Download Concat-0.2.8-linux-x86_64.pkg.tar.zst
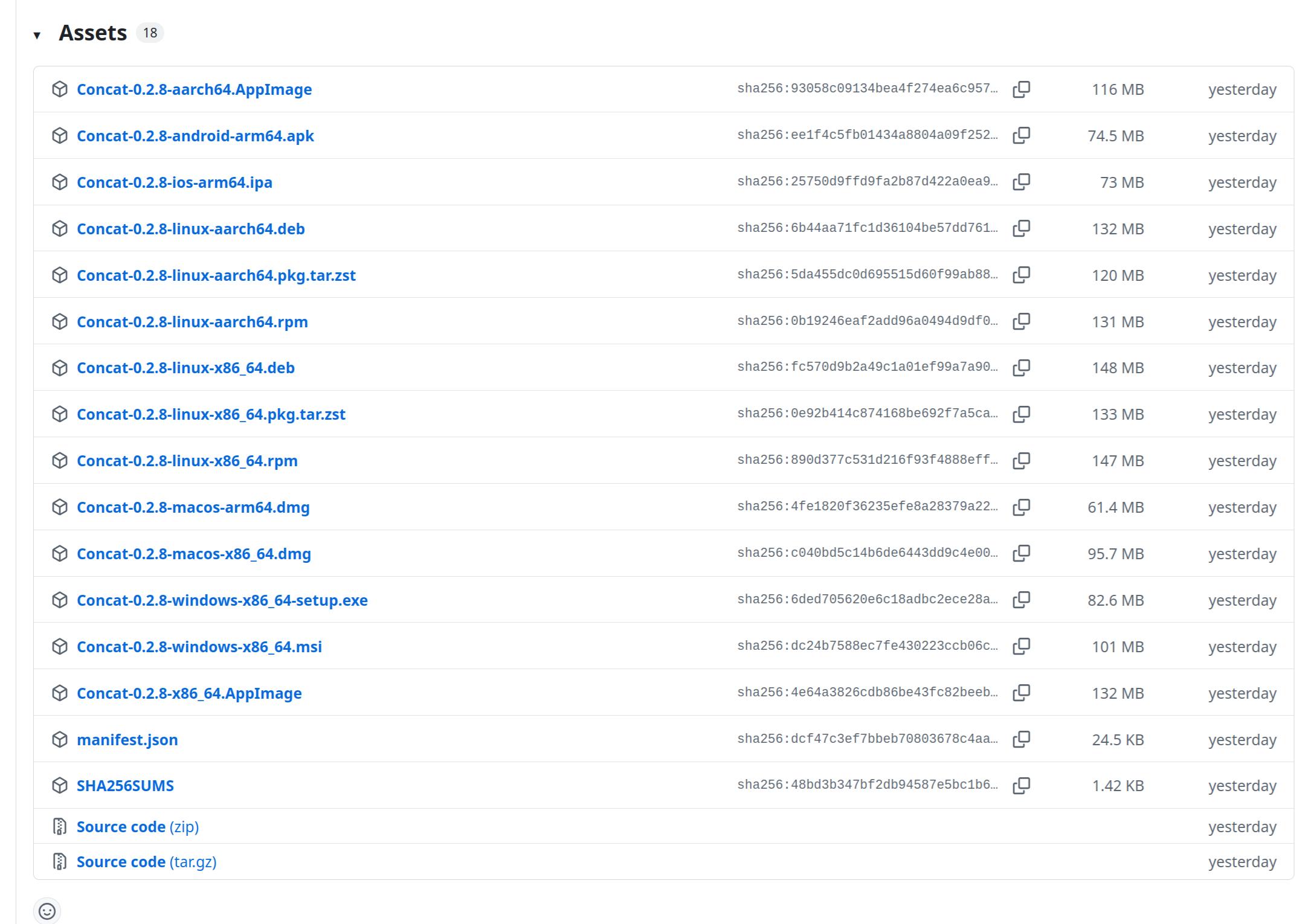 (211, 414)
